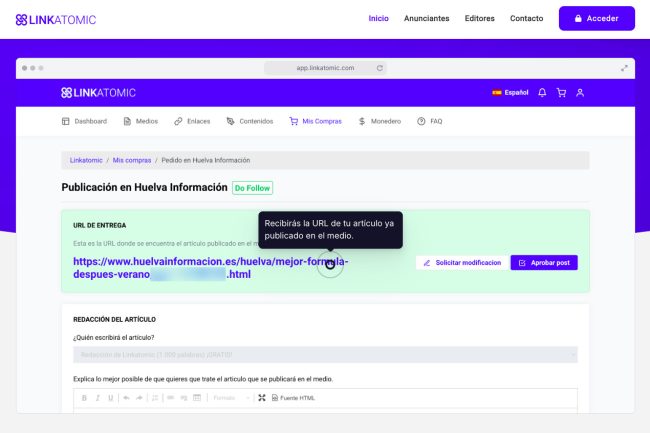Switch to the Monedero tab
The width and height of the screenshot is (650, 433).
click(379, 121)
